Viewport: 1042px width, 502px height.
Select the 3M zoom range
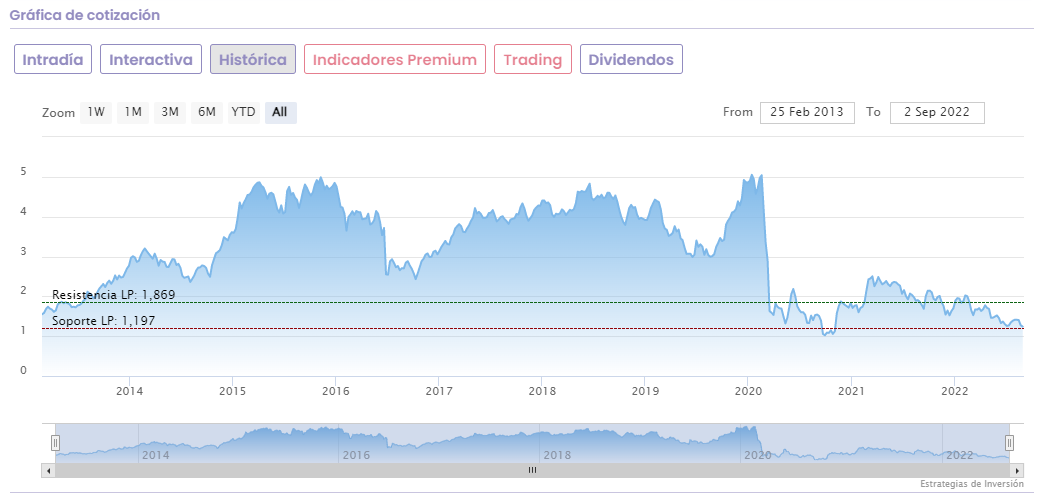click(170, 112)
